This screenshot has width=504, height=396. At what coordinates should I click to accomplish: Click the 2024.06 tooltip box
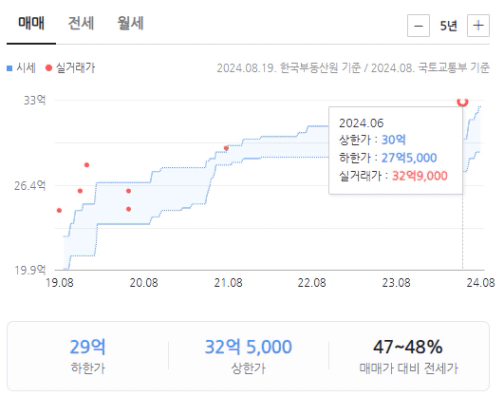coord(395,150)
